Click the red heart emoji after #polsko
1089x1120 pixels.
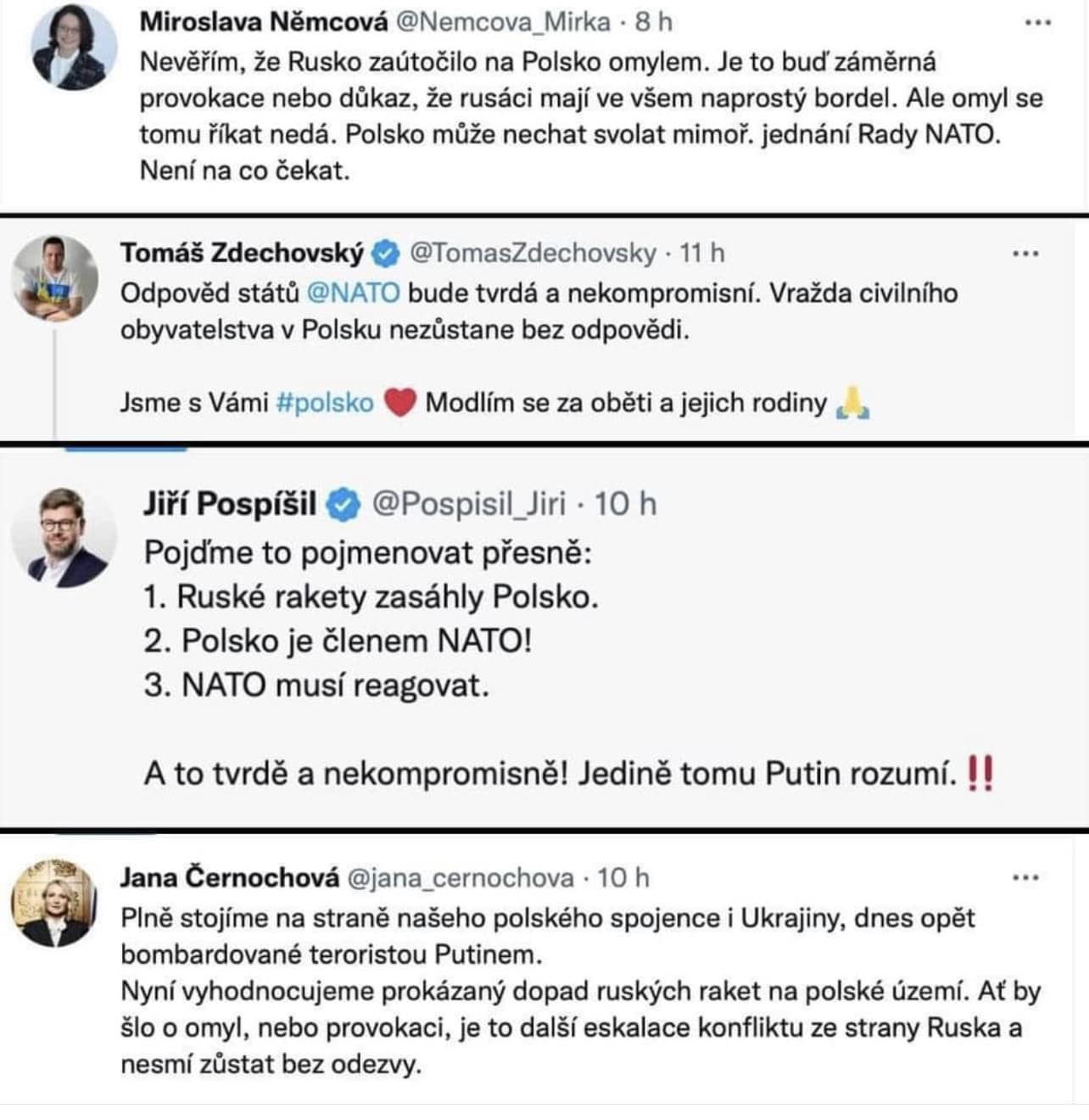pyautogui.click(x=399, y=402)
